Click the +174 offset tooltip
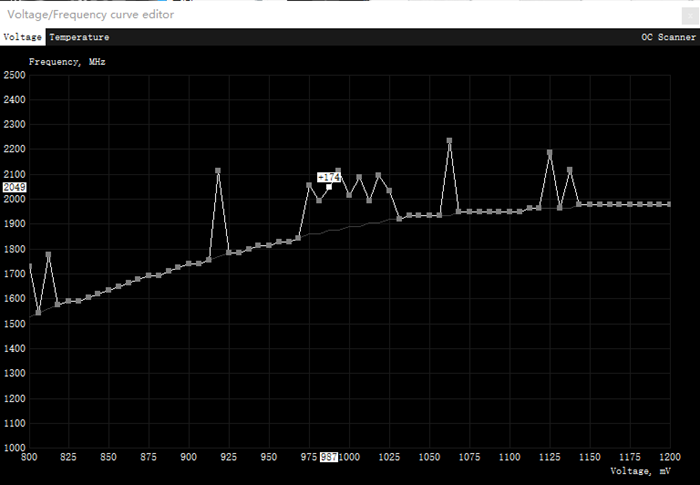The height and width of the screenshot is (485, 700). [x=329, y=177]
